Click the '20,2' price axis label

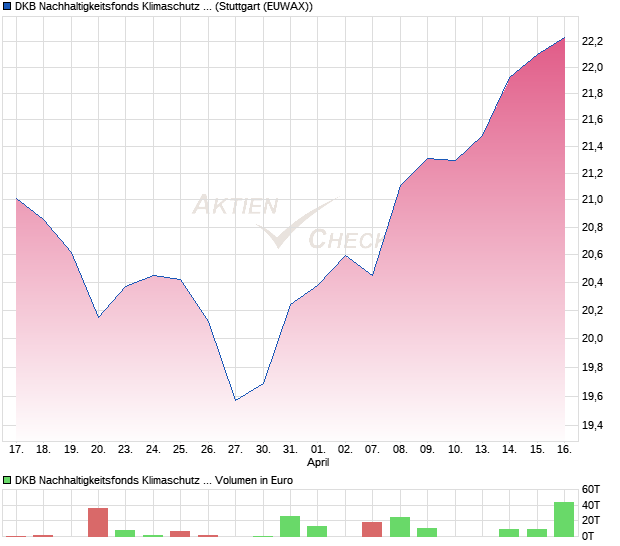tap(592, 310)
